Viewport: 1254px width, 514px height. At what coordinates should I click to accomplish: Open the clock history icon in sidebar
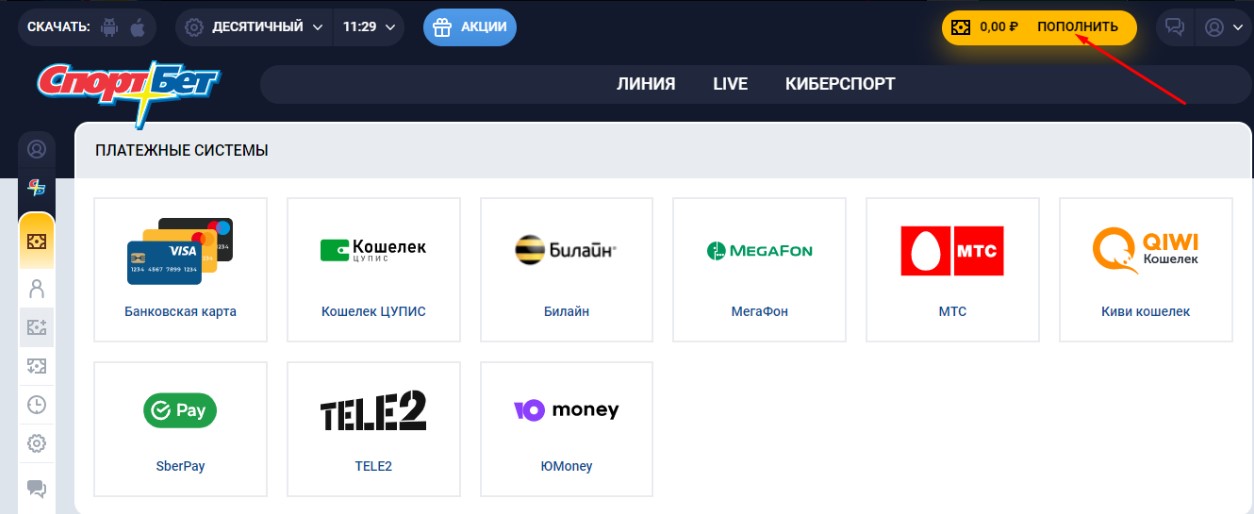pyautogui.click(x=37, y=404)
